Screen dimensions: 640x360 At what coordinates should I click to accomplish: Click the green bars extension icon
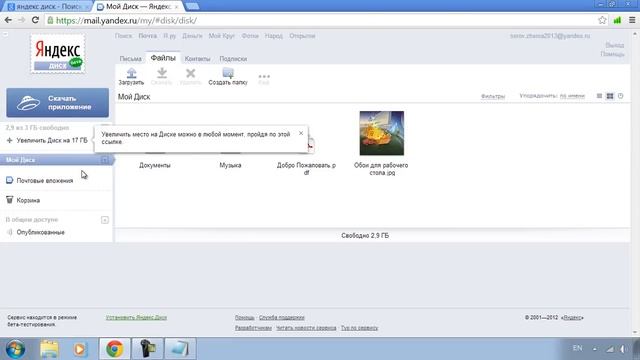(x=617, y=20)
